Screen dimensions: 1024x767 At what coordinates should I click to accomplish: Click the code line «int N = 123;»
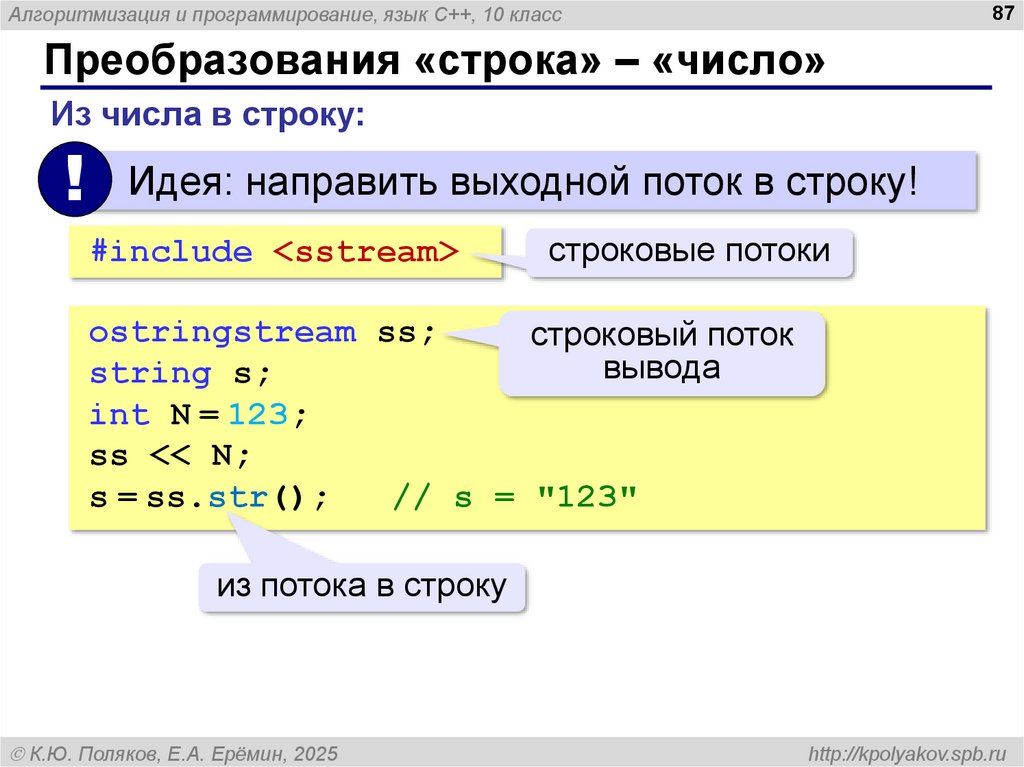pyautogui.click(x=198, y=415)
